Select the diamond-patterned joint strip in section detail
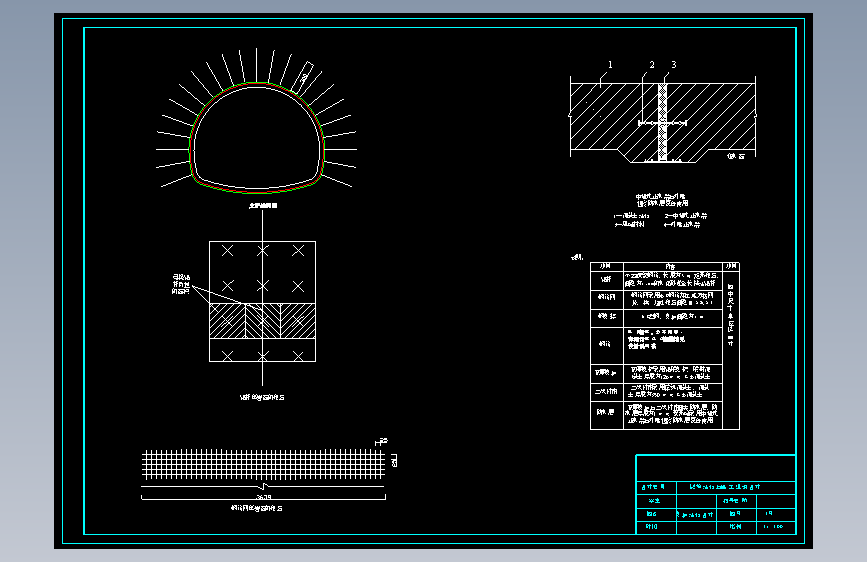 [662, 123]
